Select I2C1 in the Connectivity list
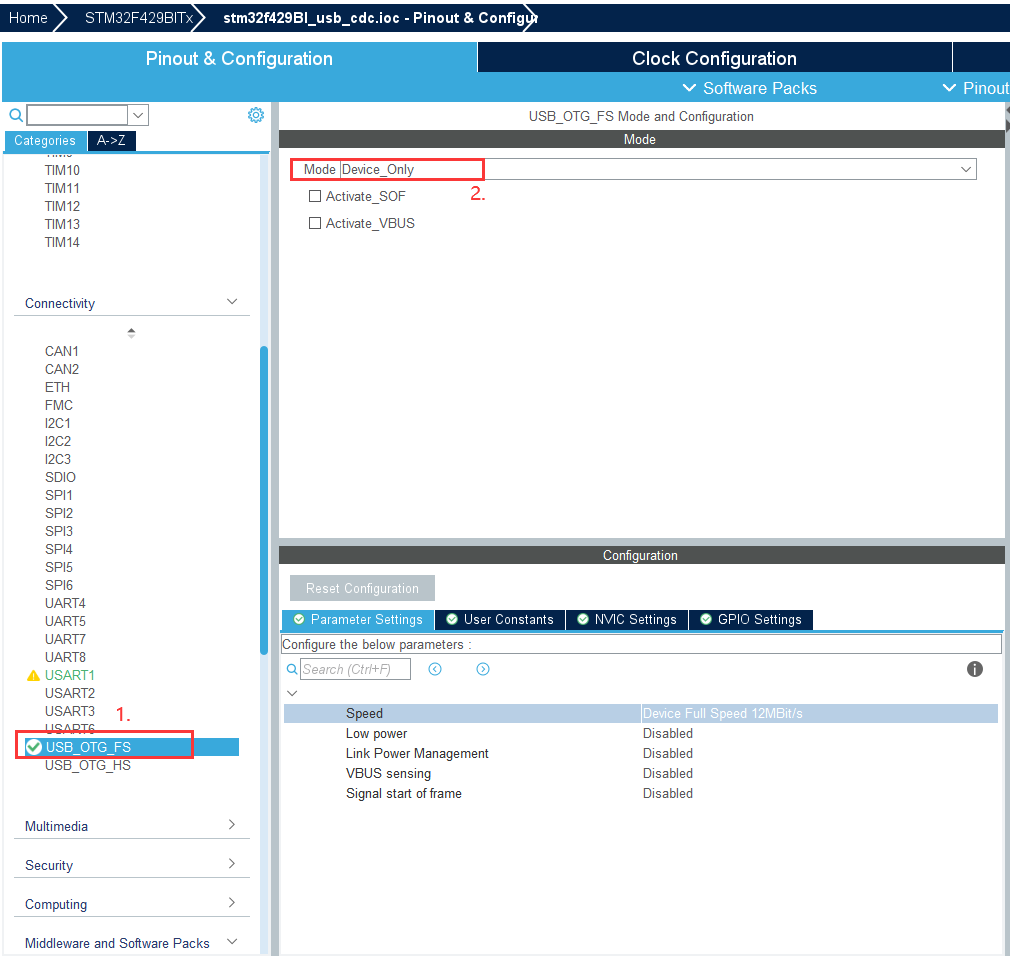The width and height of the screenshot is (1010, 956). click(x=58, y=423)
